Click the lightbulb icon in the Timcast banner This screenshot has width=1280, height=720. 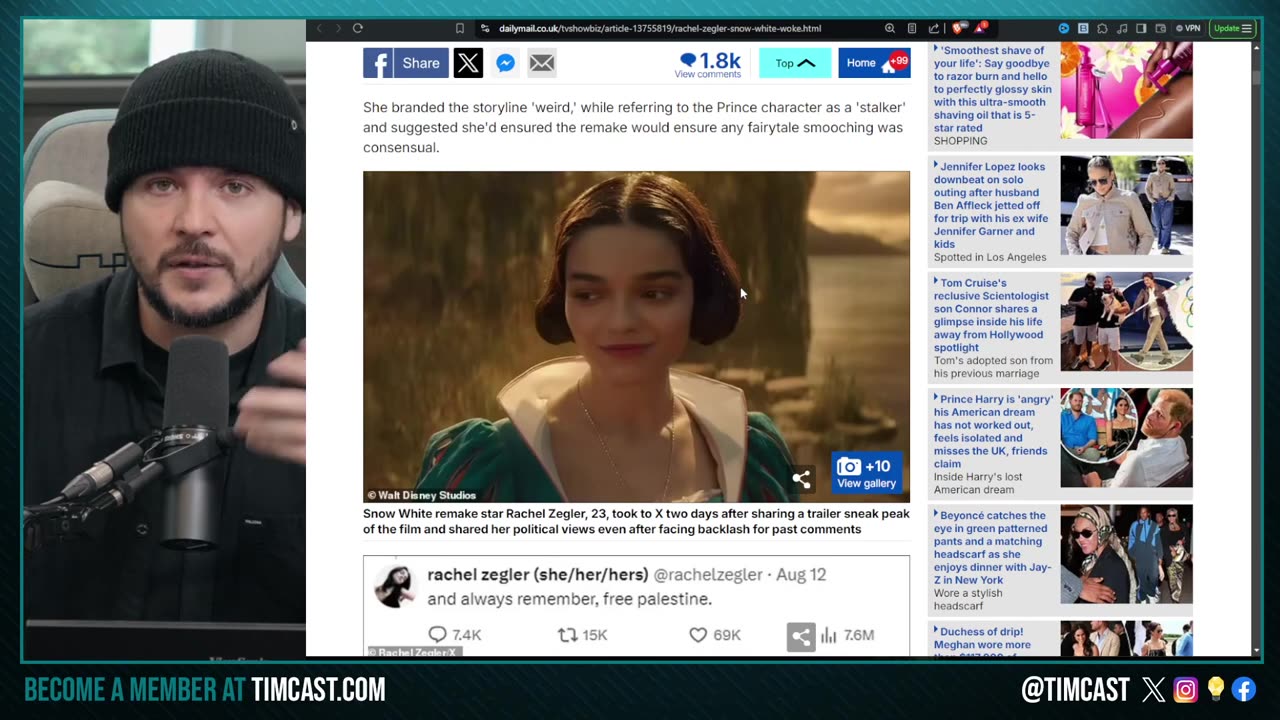[x=1215, y=689]
